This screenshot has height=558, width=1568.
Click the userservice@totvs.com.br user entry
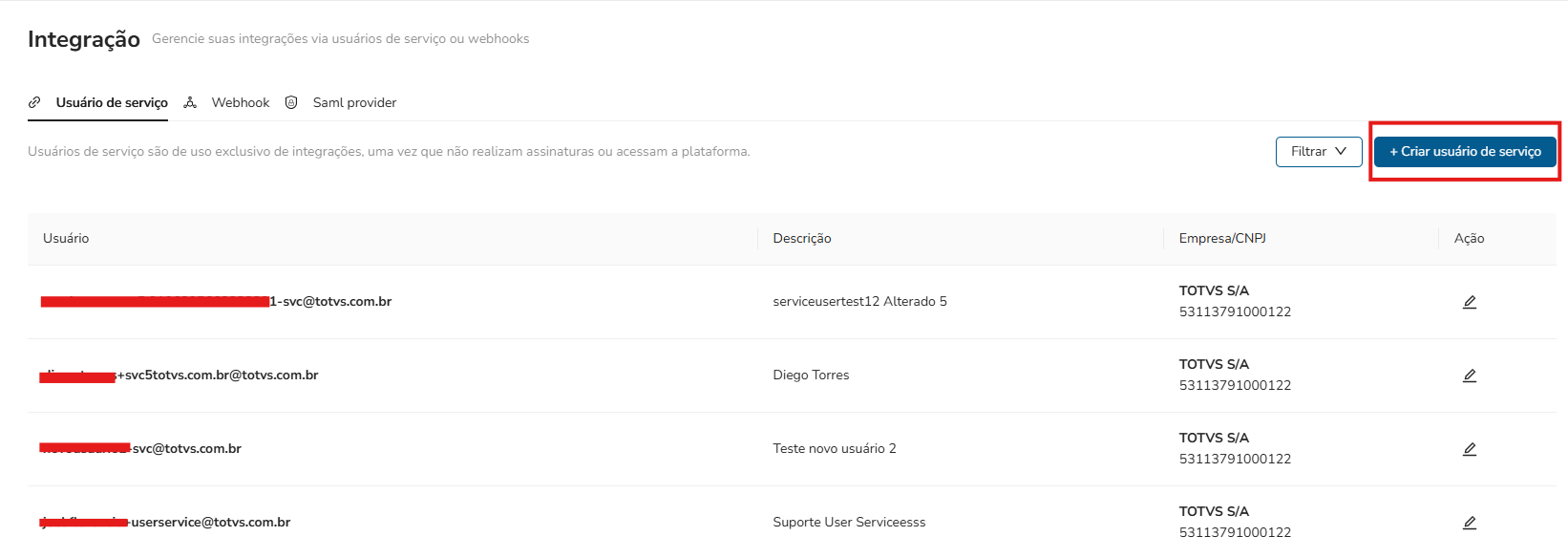pyautogui.click(x=210, y=523)
